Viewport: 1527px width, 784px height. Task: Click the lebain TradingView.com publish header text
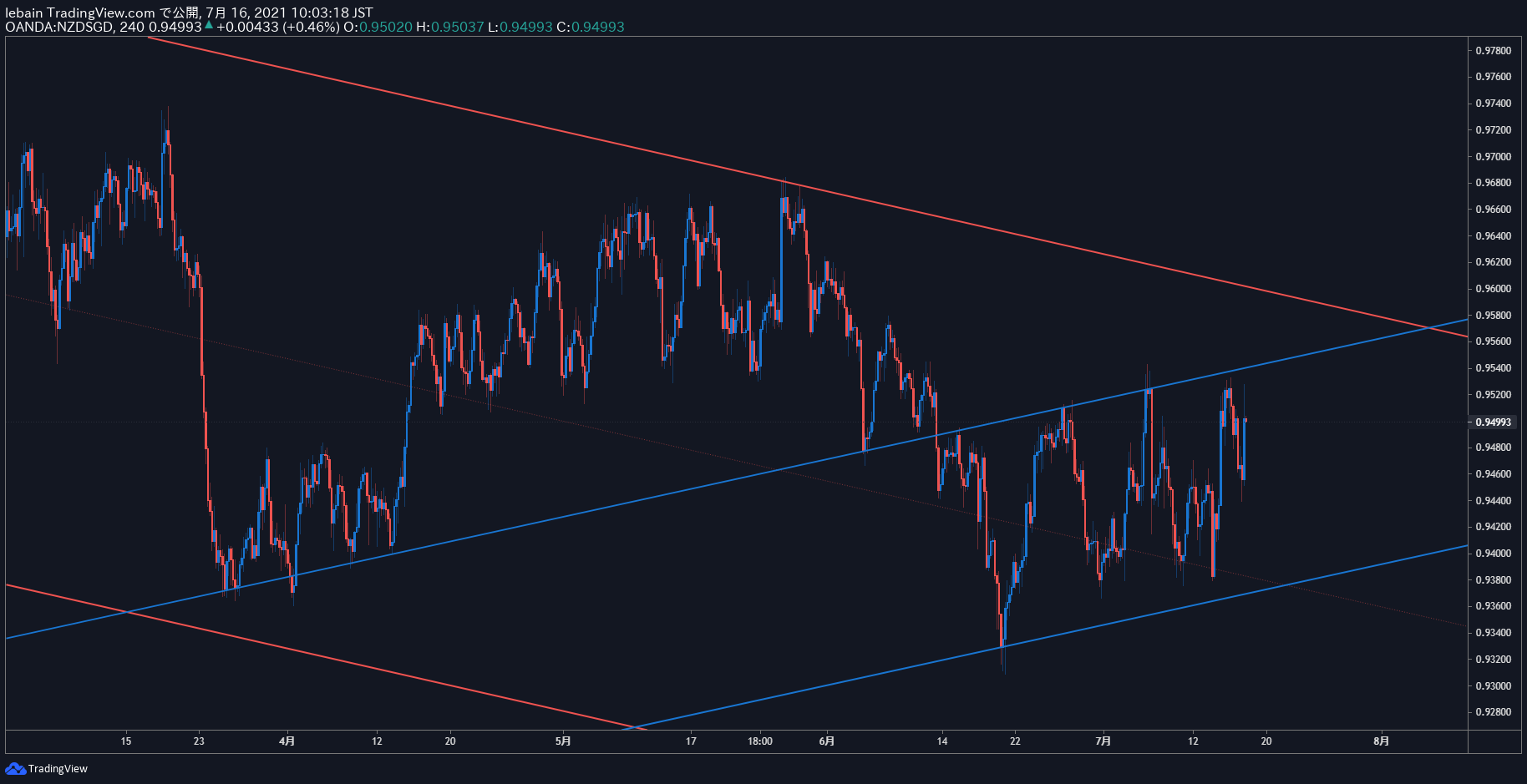coord(189,13)
